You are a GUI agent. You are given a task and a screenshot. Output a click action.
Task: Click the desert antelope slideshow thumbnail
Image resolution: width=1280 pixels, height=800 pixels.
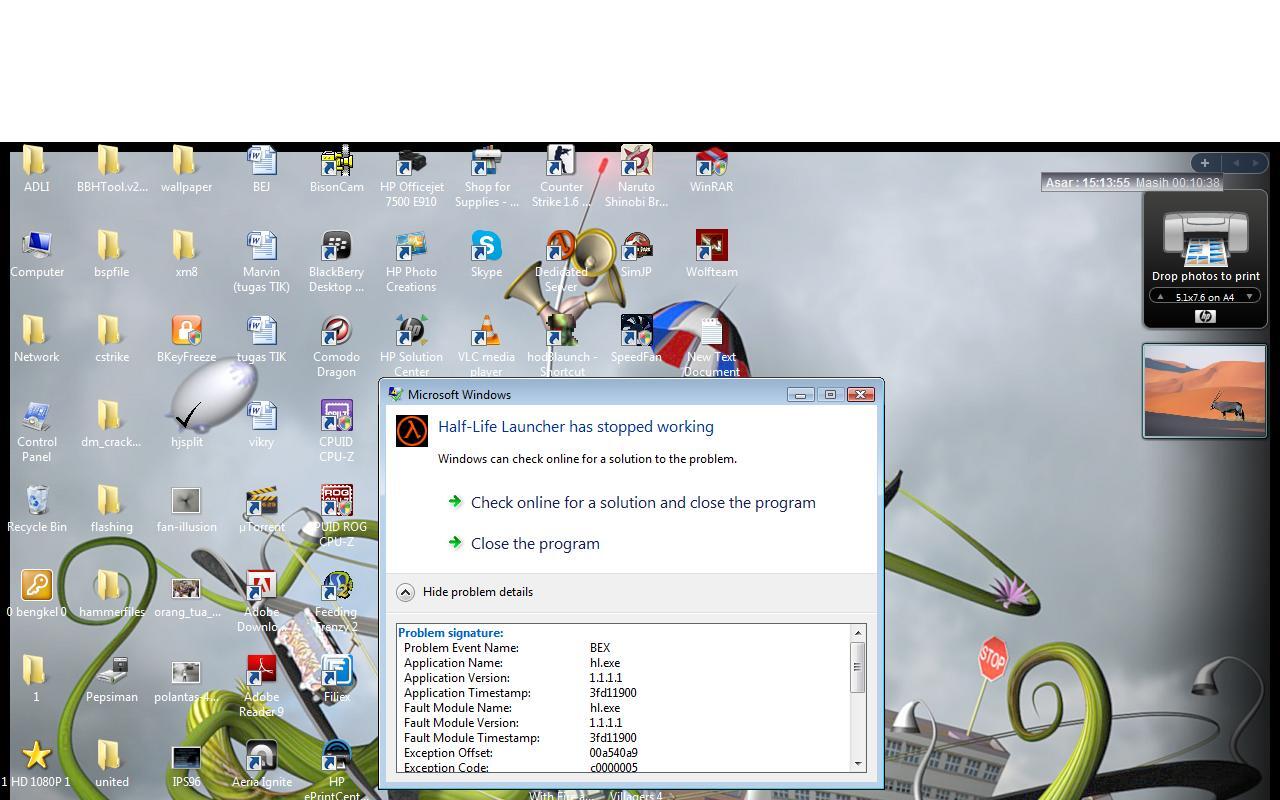click(x=1204, y=391)
